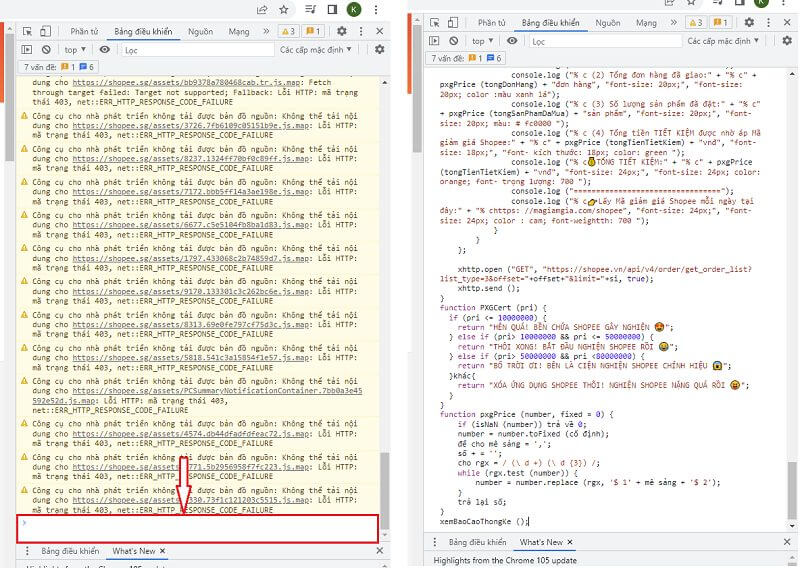800x568 pixels.
Task: Click the 'Lọc' filter field in left console
Action: click(197, 50)
